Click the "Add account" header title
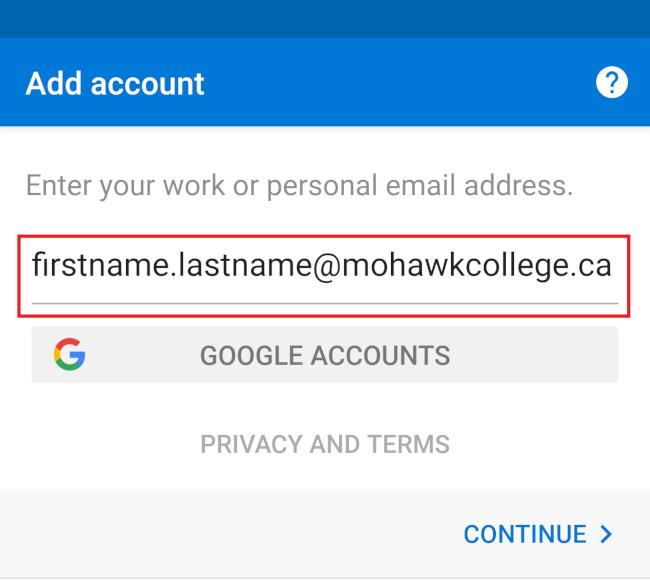 [x=115, y=83]
